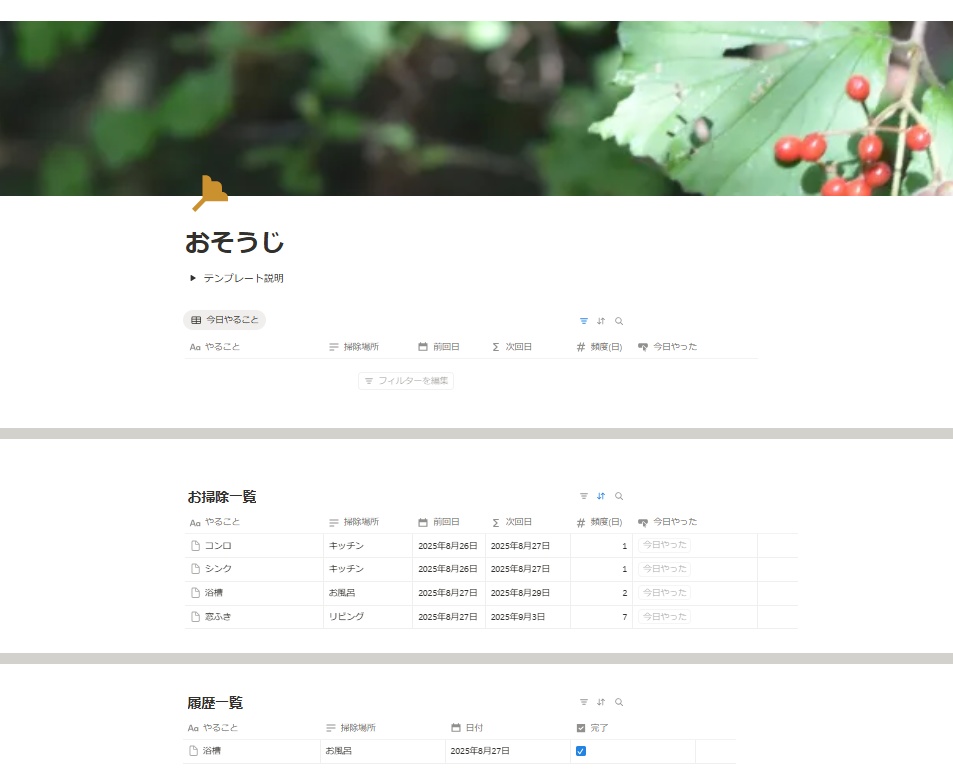Open the 窓ふき page icon in お掃除一覧
953x771 pixels.
195,617
